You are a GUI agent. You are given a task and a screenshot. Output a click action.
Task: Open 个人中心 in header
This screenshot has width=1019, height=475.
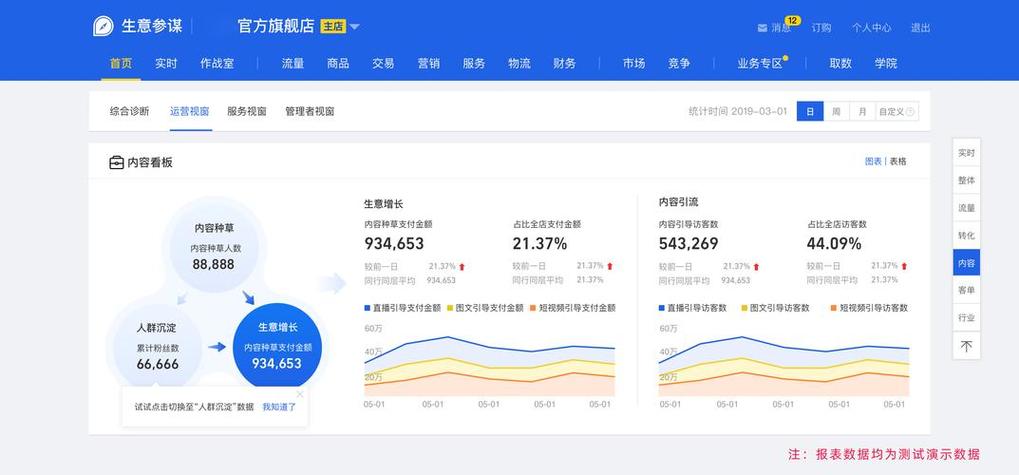pyautogui.click(x=871, y=28)
